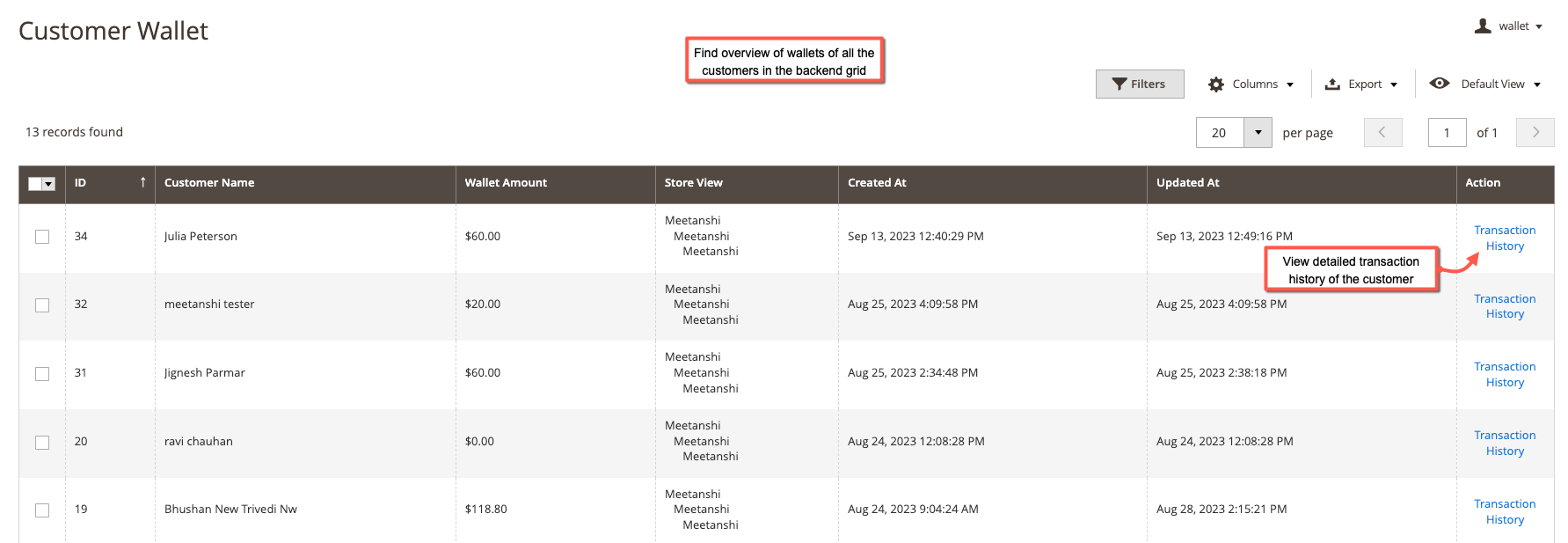
Task: Check the box for Julia Peterson row
Action: [x=42, y=237]
